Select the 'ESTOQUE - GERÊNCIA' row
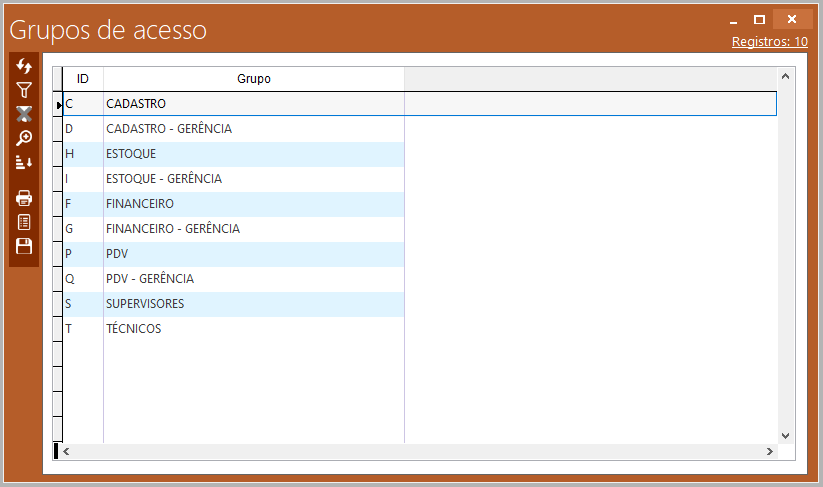This screenshot has height=487, width=823. tap(163, 179)
